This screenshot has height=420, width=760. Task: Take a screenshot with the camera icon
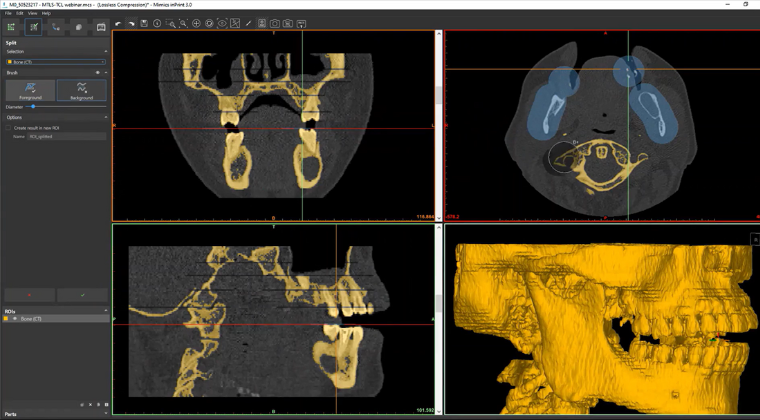point(275,23)
